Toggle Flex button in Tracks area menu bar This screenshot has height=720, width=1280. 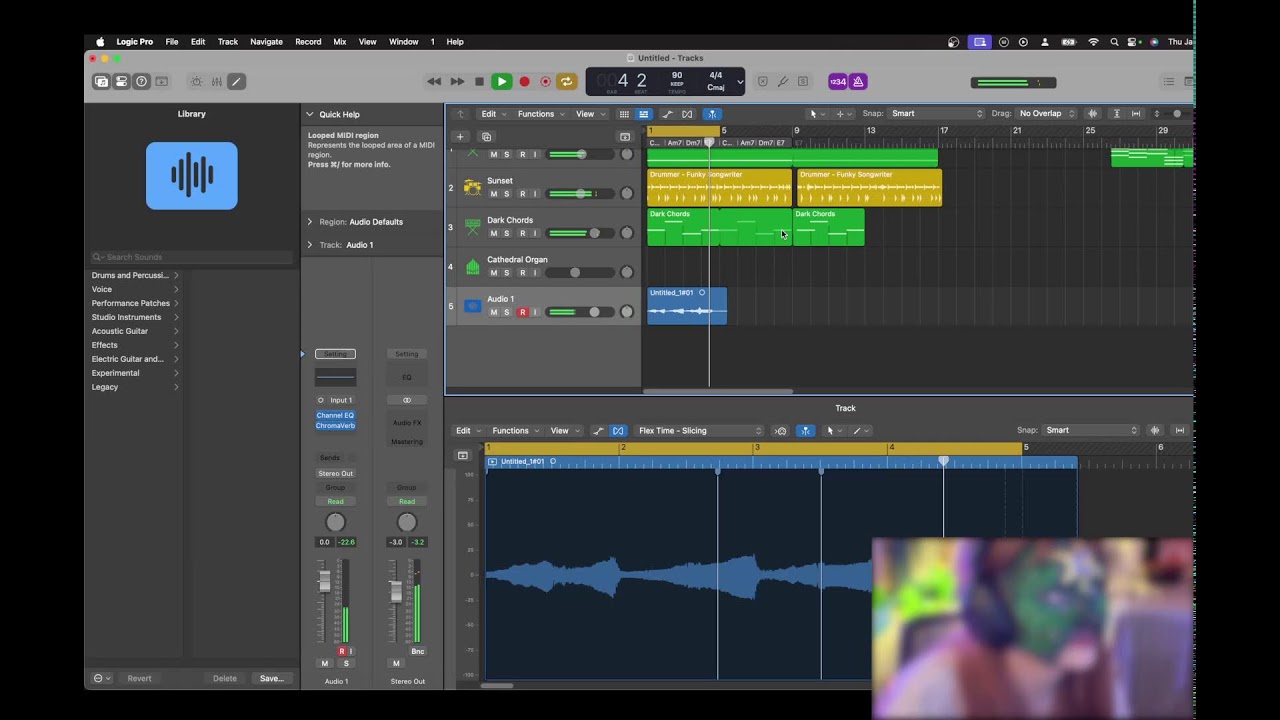click(687, 114)
